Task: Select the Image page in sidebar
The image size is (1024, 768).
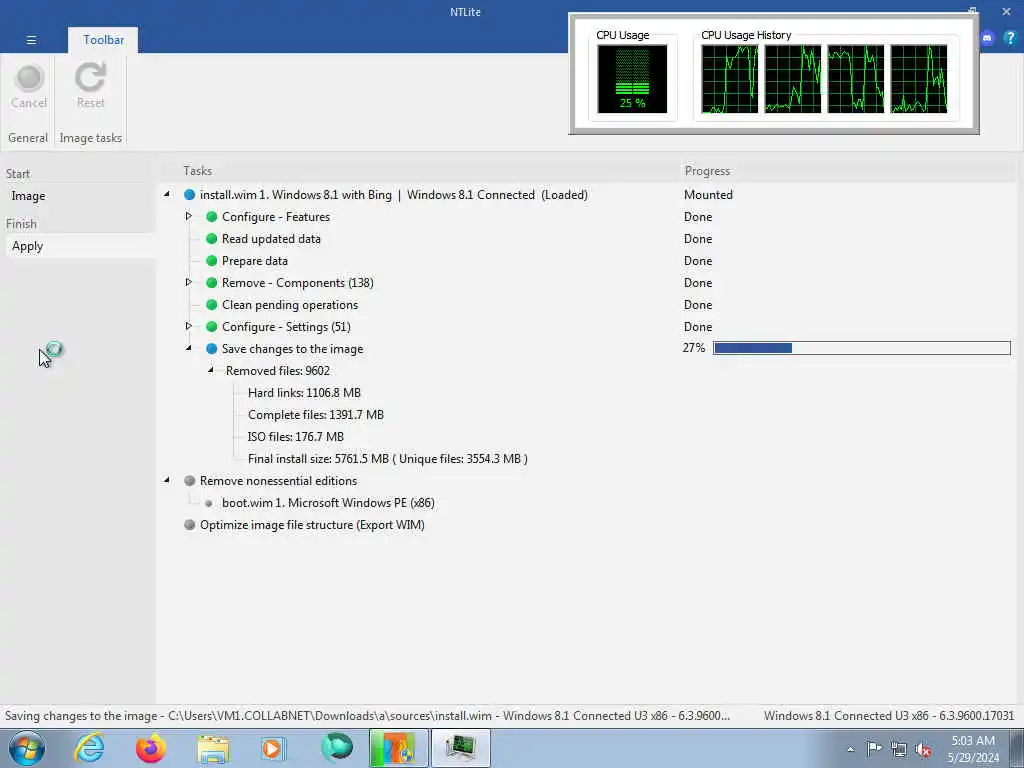Action: (28, 196)
